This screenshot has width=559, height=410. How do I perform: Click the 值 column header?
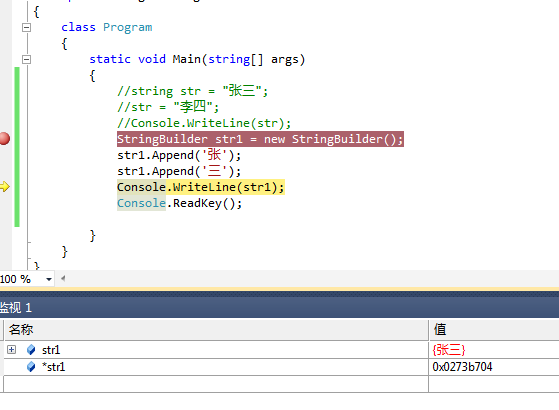[440, 329]
